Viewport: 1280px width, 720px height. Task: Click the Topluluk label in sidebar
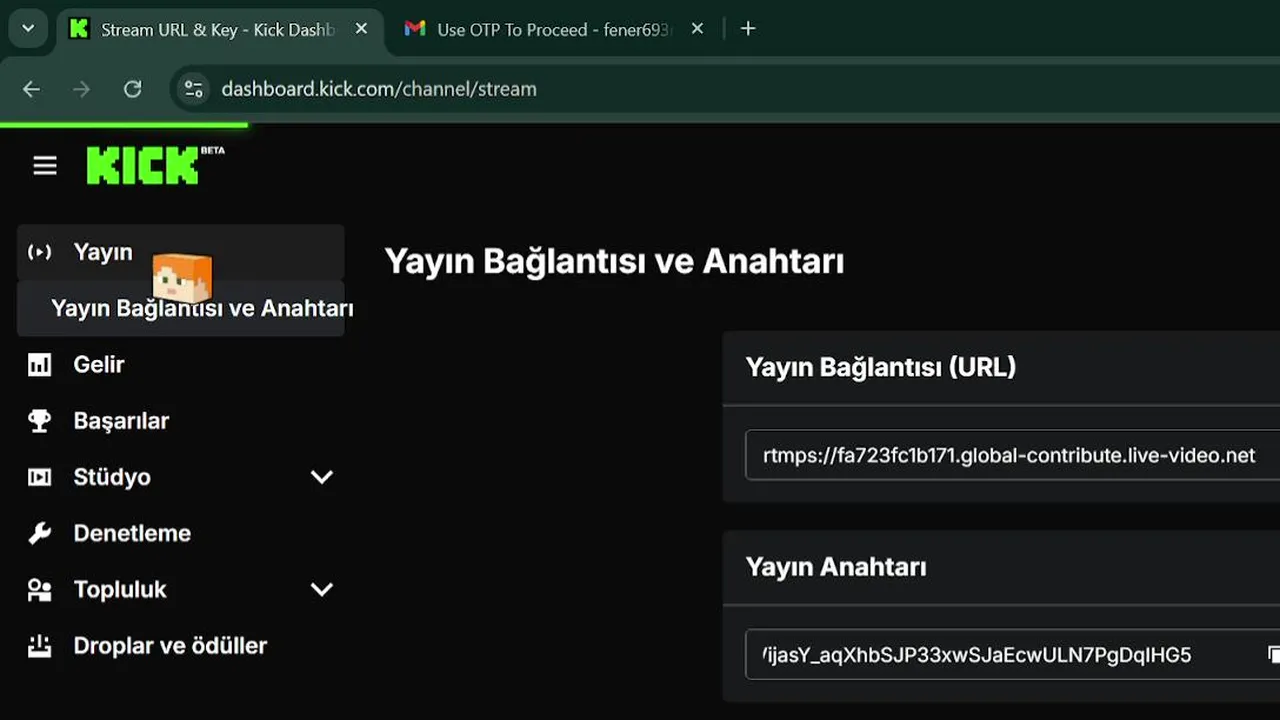pyautogui.click(x=120, y=590)
